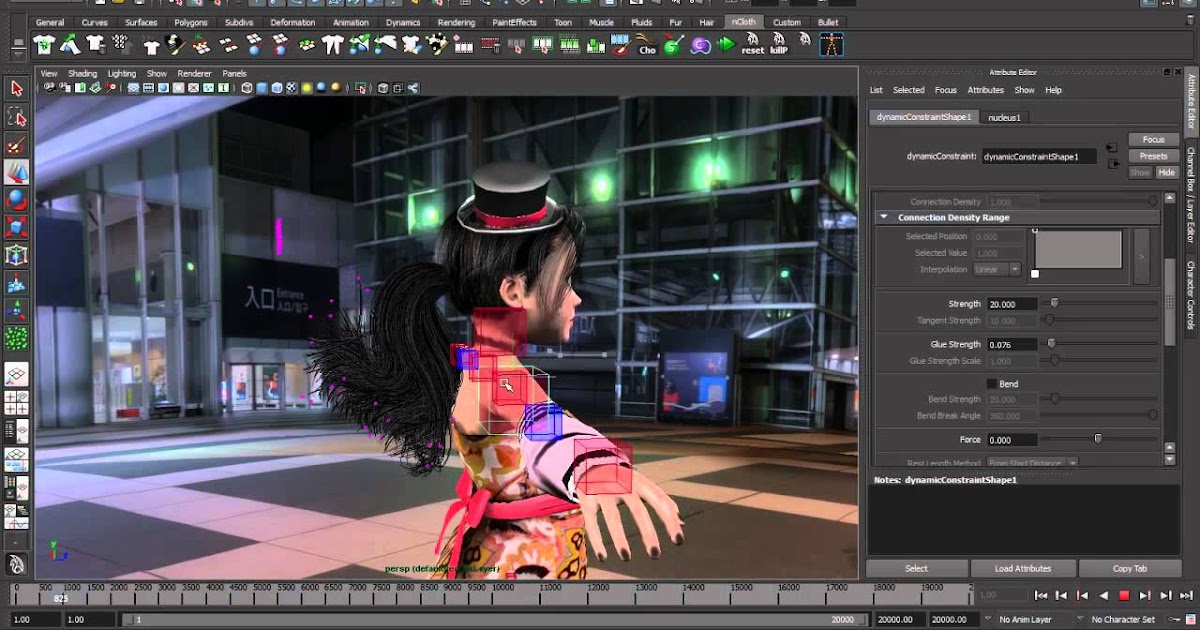Click the green arrow shelf icon

[x=726, y=44]
